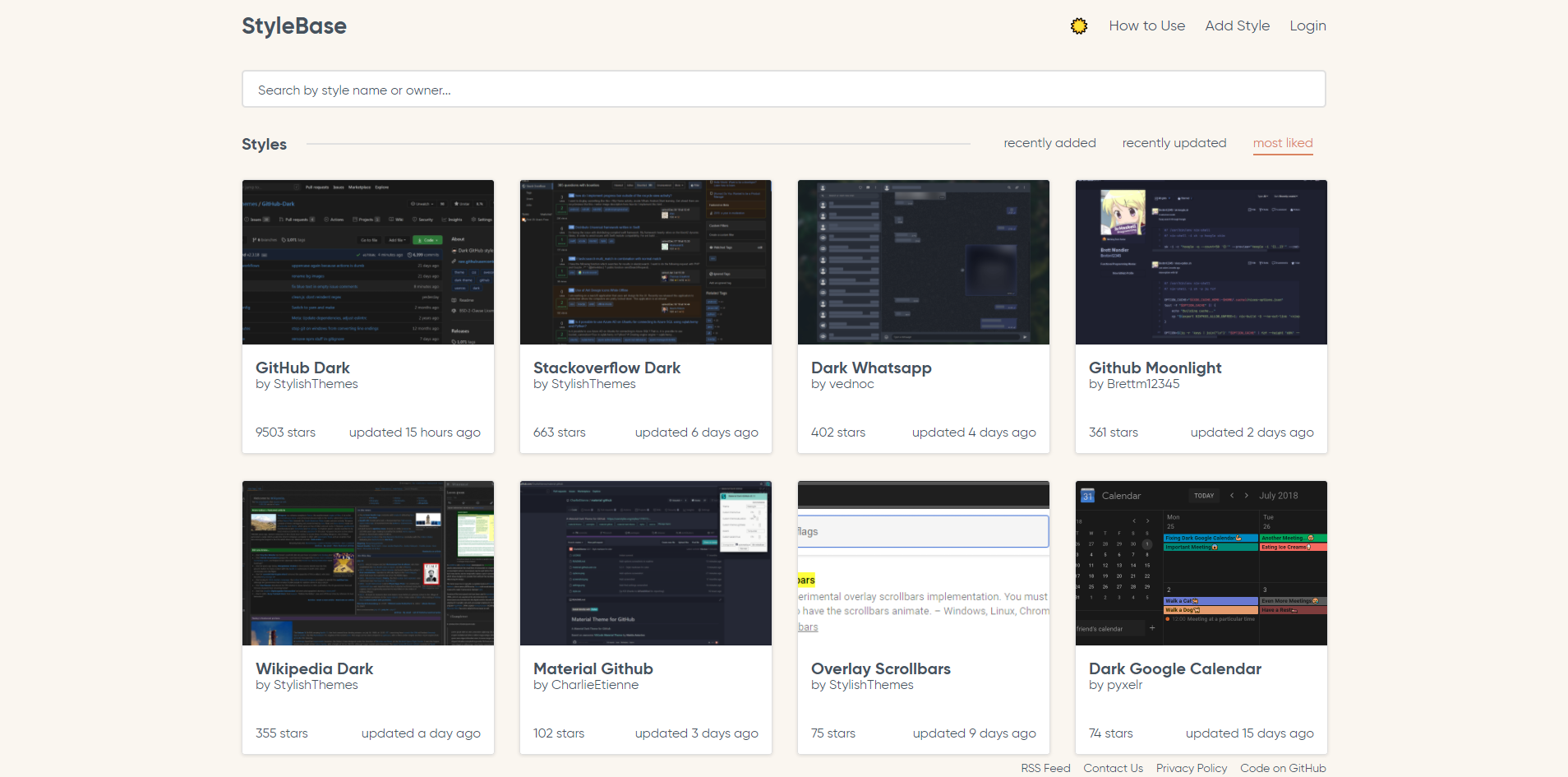Click 'updated 4 days ago' text
The width and height of the screenshot is (1568, 777).
(974, 432)
